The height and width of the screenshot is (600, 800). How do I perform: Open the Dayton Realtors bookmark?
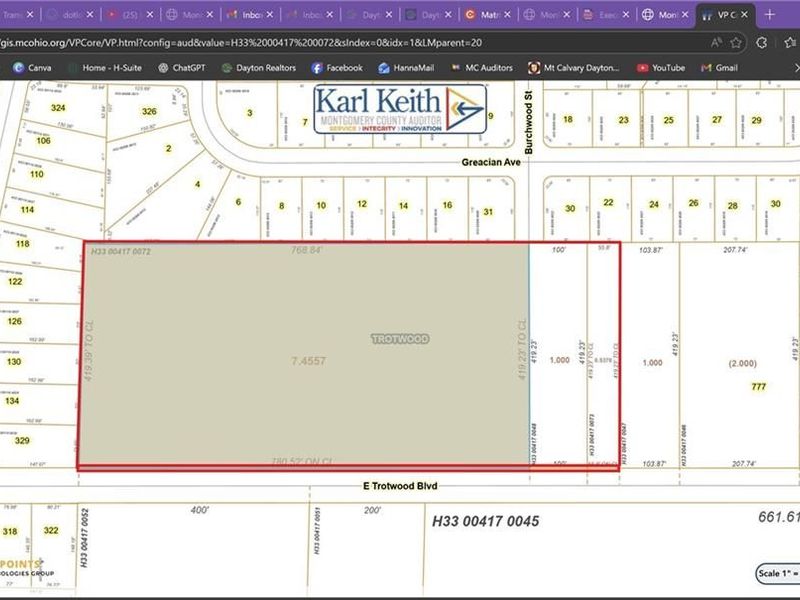(259, 67)
